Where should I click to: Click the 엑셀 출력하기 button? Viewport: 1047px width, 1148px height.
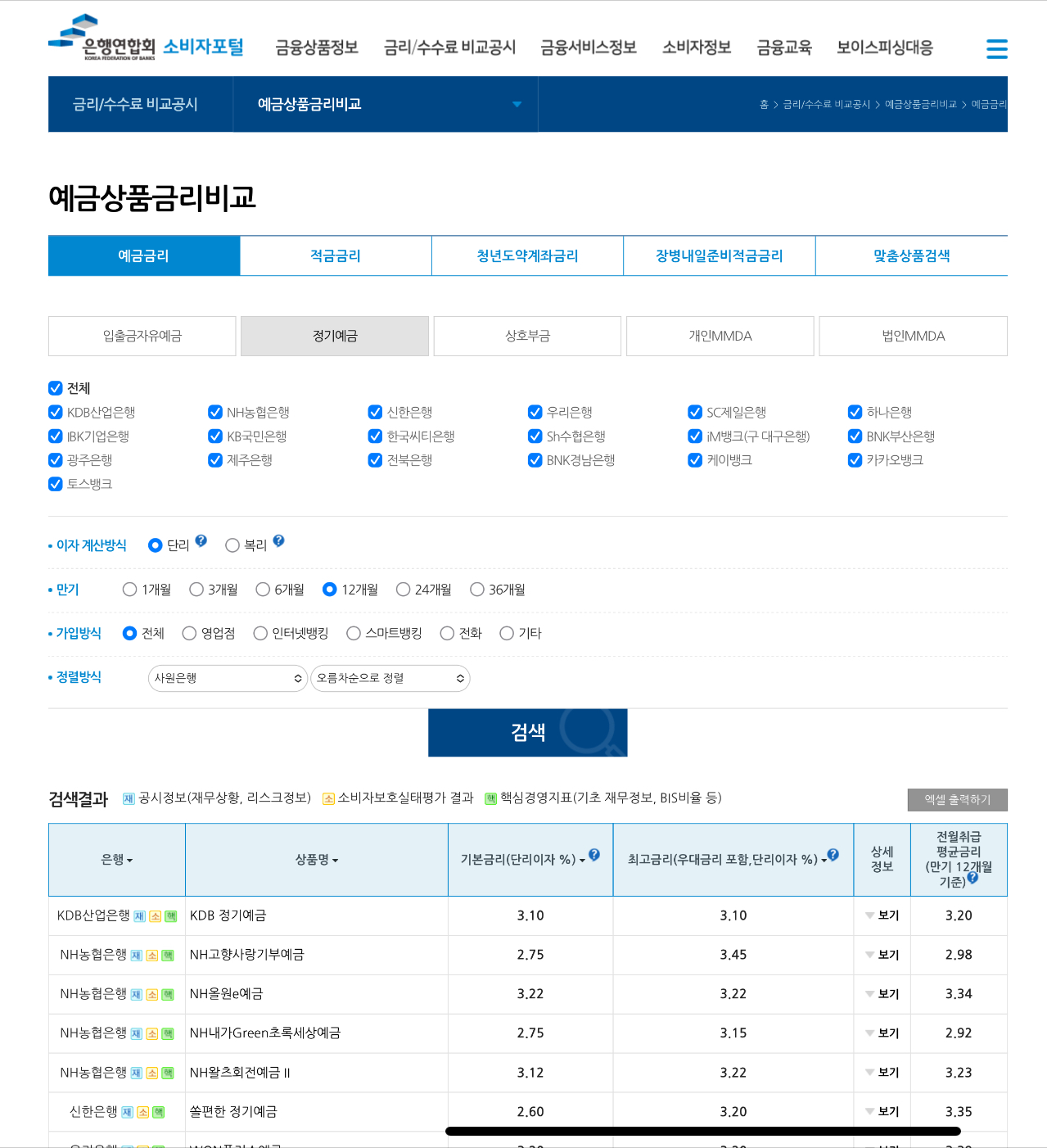[958, 800]
